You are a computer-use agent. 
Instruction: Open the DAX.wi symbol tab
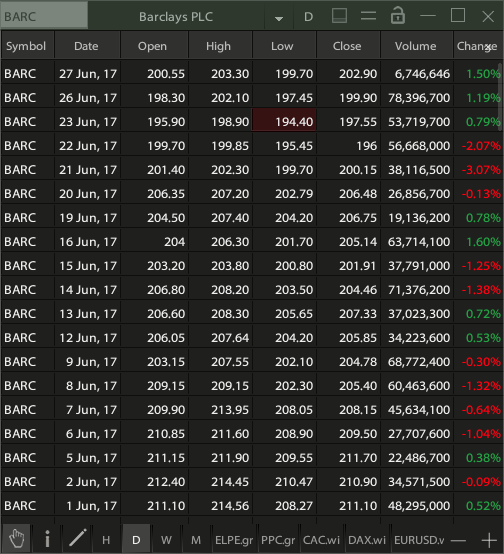coord(367,540)
